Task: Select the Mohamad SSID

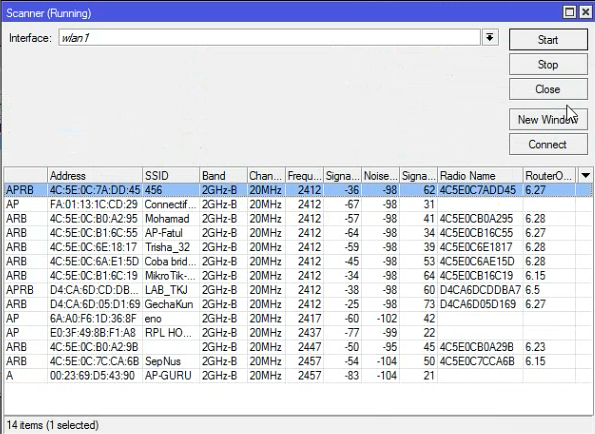Action: click(167, 219)
